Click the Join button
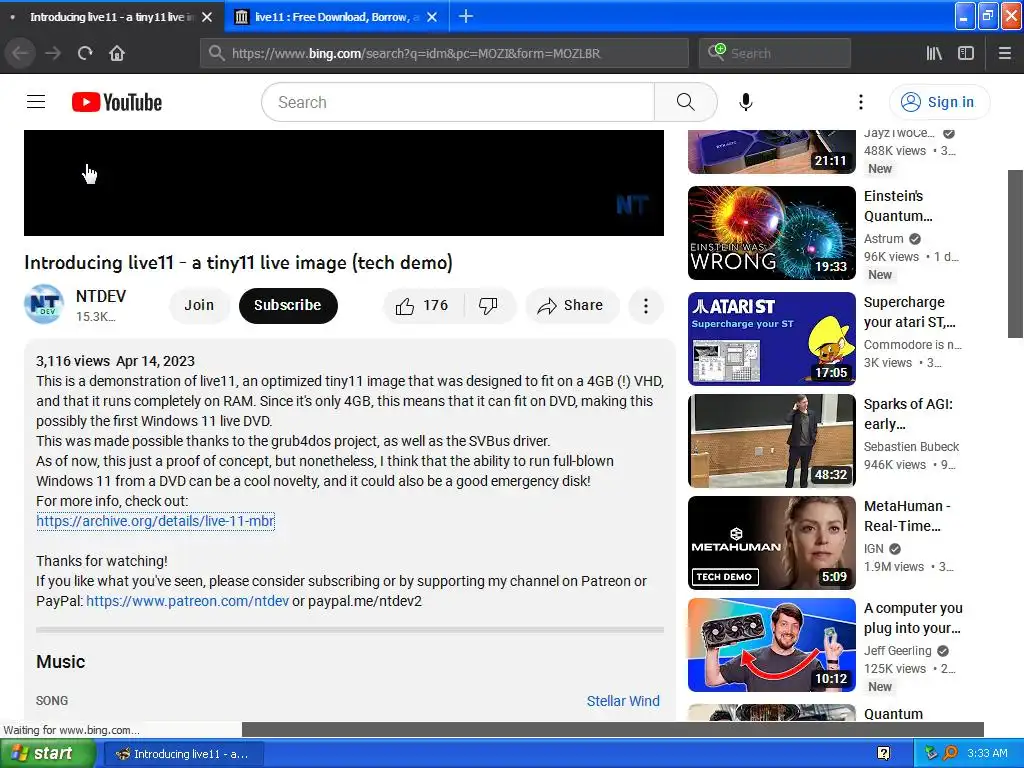 (x=199, y=306)
